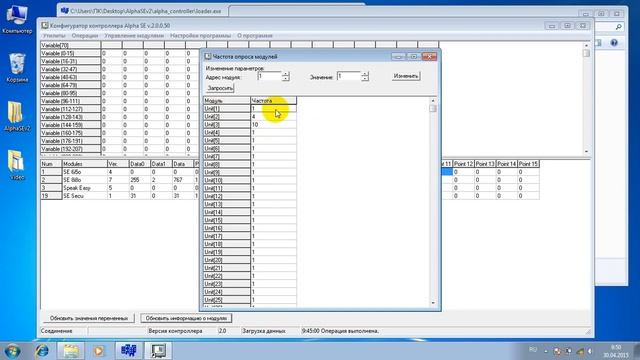Select the Unit[10] row header
640x360 pixels.
[227, 180]
